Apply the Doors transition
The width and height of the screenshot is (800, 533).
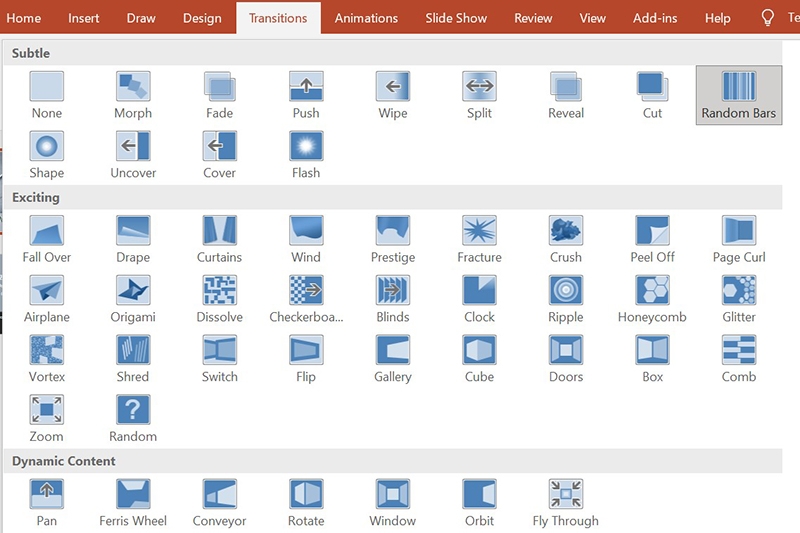[x=566, y=359]
